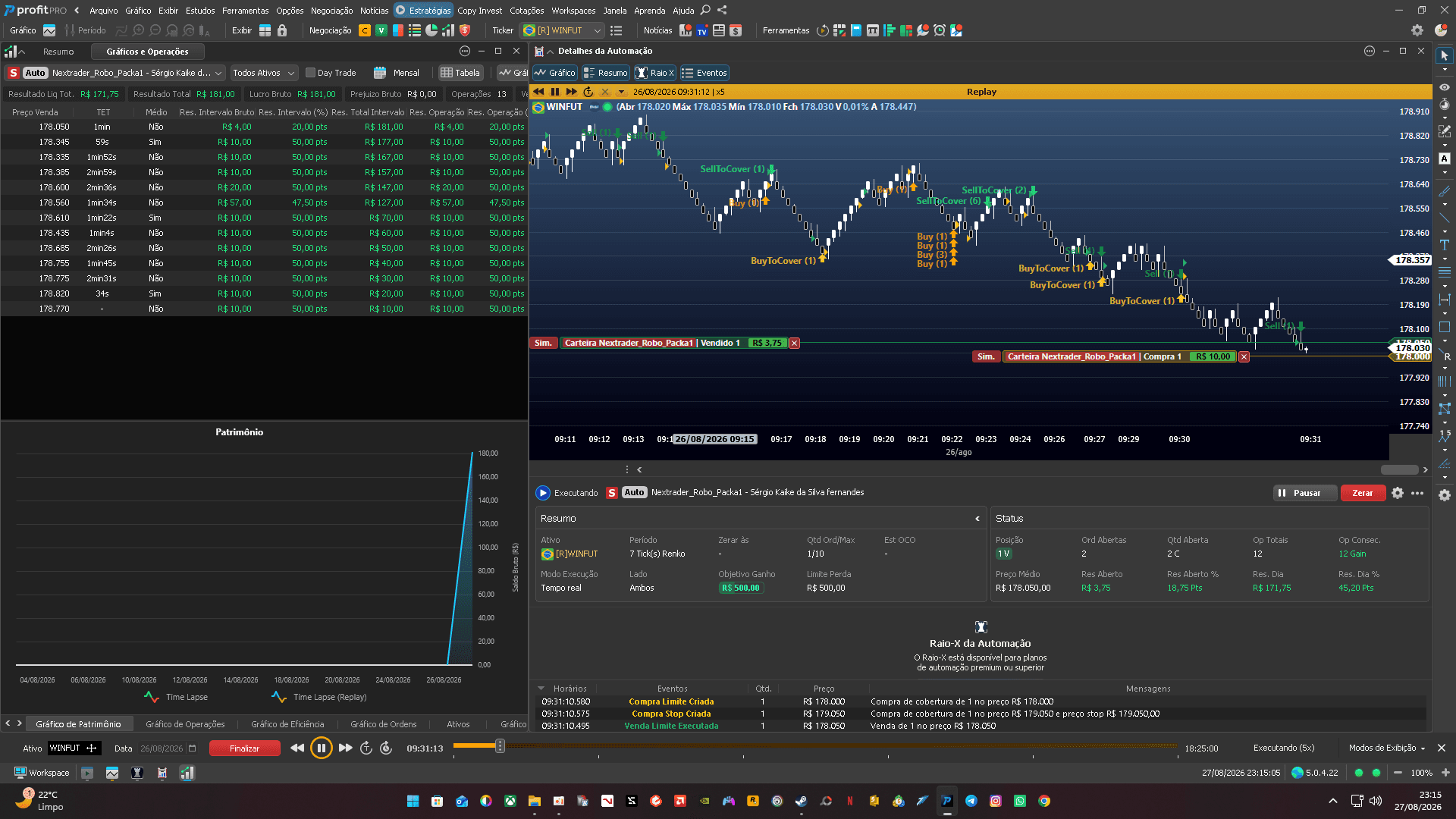Enable the Day Trade checkbox
Image resolution: width=1456 pixels, height=819 pixels.
click(x=310, y=73)
